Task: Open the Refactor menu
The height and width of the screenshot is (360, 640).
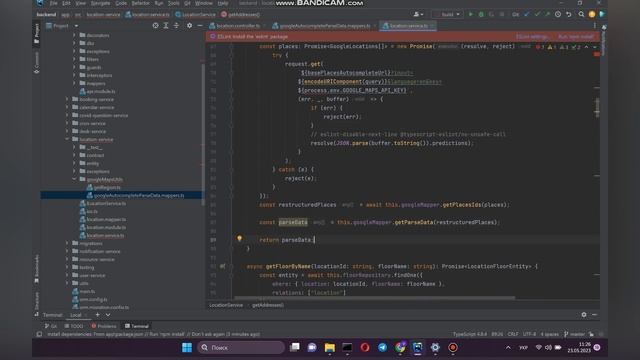Action: point(140,3)
